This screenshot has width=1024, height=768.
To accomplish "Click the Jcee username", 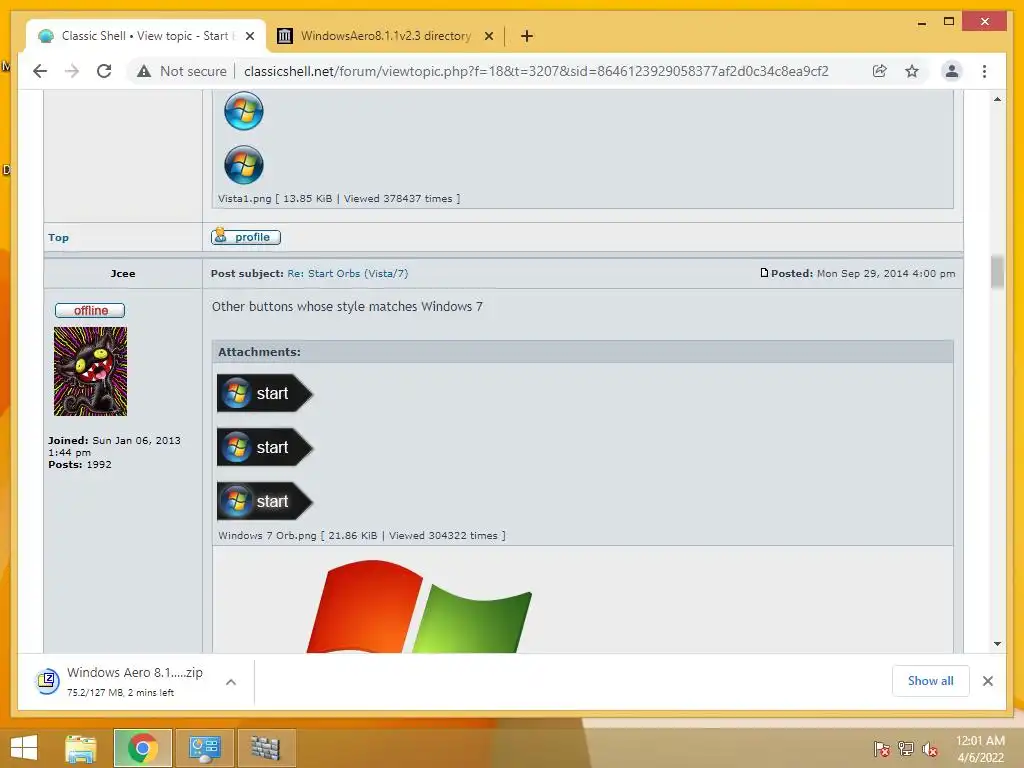I will (x=123, y=274).
